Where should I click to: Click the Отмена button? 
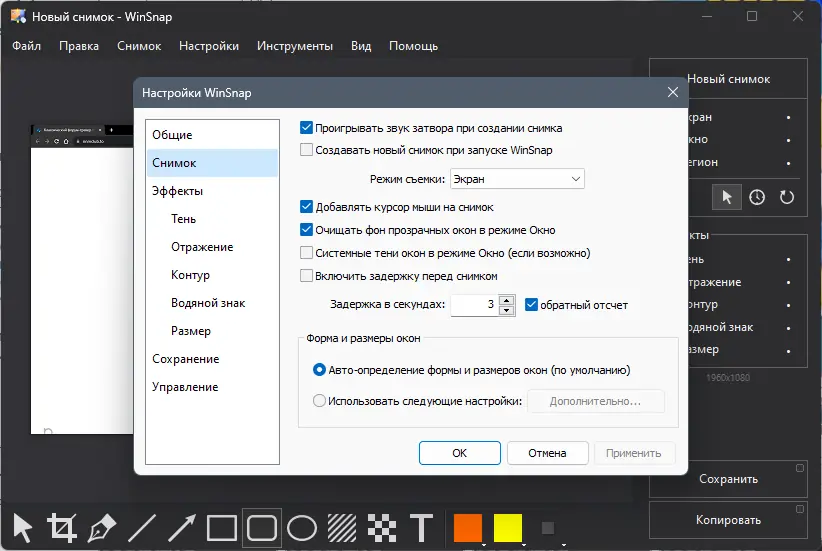(547, 453)
